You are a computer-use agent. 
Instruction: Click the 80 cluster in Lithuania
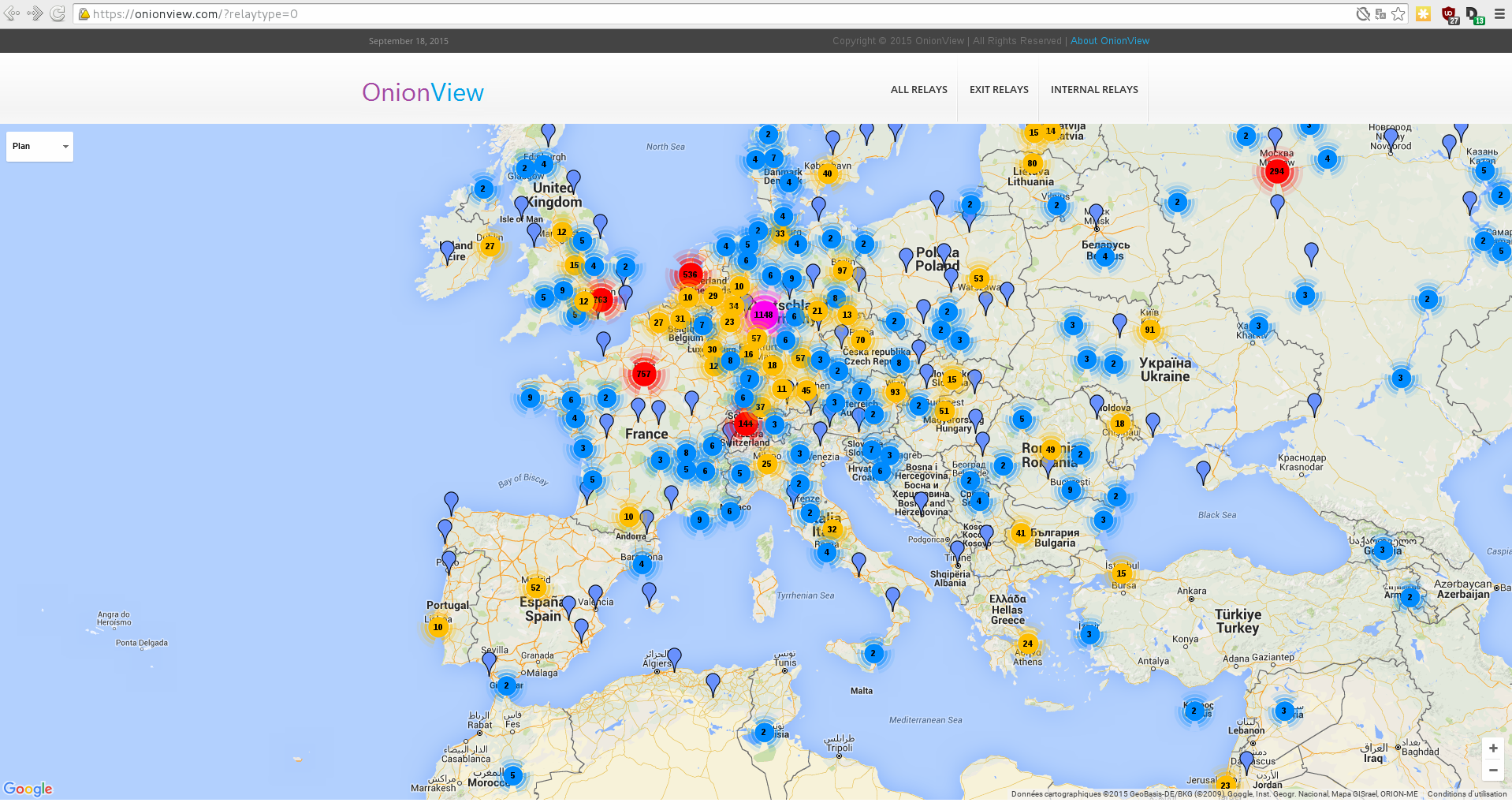(1031, 163)
